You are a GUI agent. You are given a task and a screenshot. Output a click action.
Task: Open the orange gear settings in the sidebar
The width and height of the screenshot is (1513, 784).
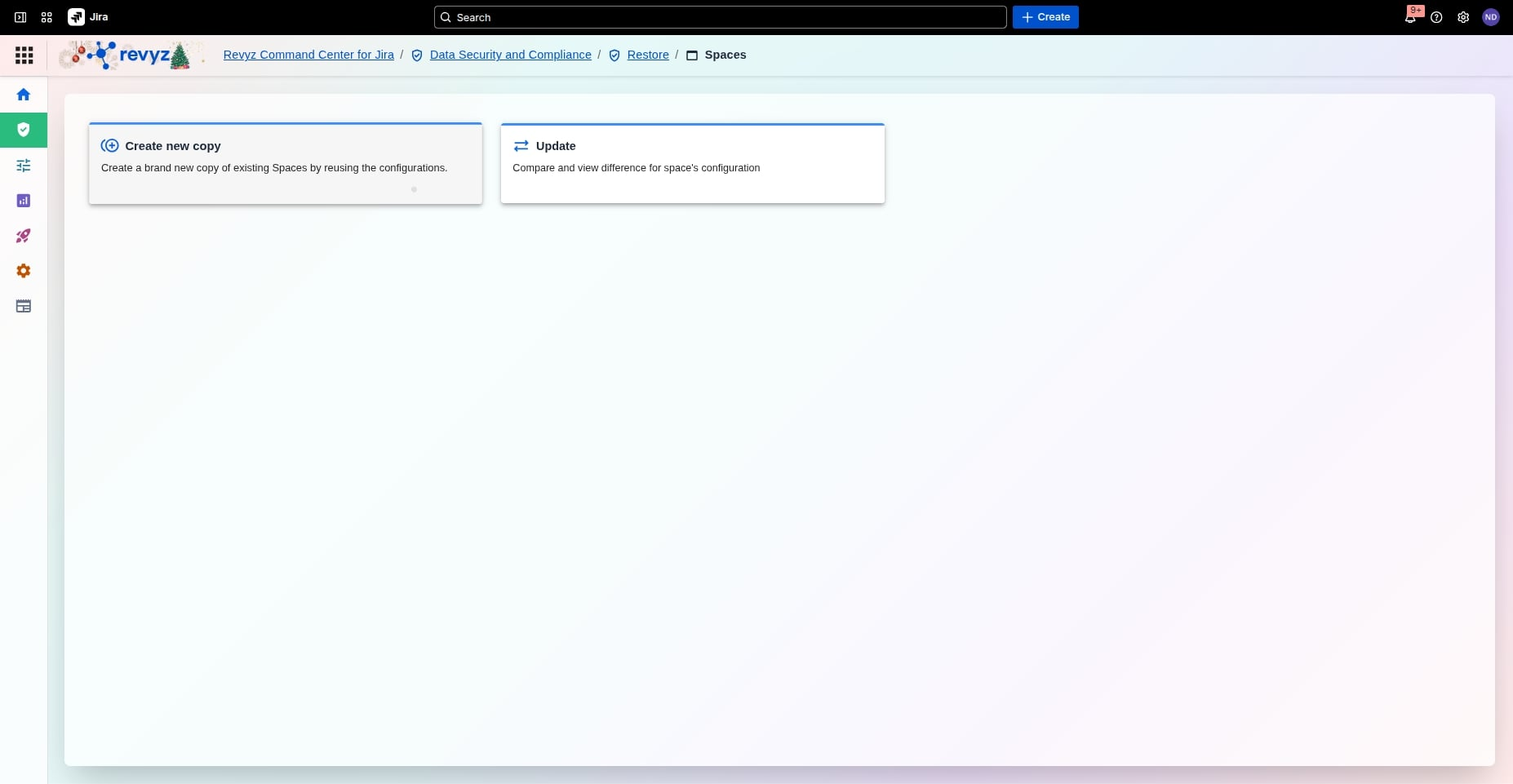[24, 271]
